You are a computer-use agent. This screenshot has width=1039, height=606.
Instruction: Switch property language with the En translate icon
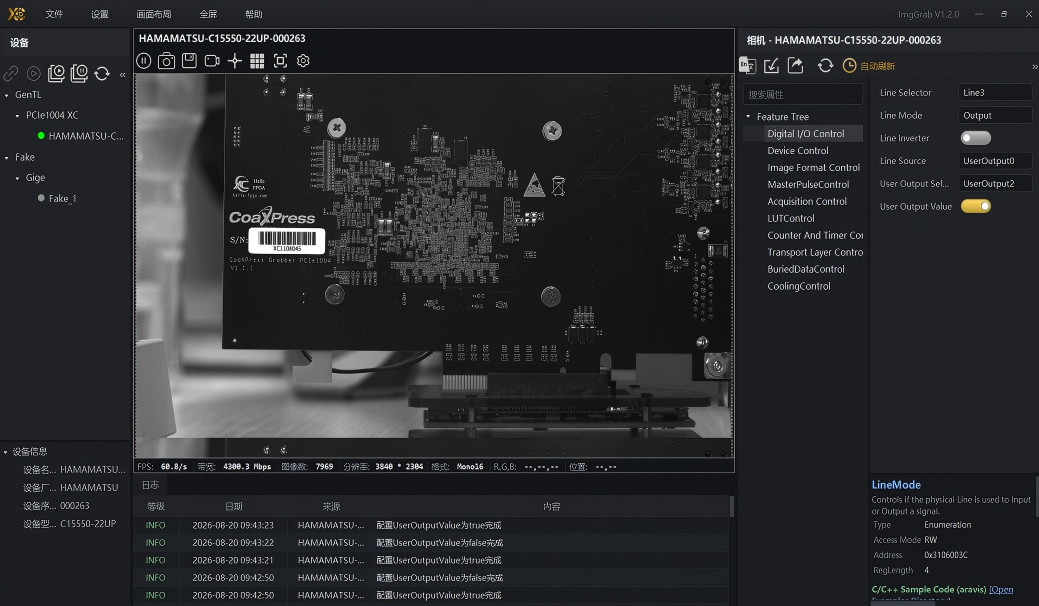747,65
